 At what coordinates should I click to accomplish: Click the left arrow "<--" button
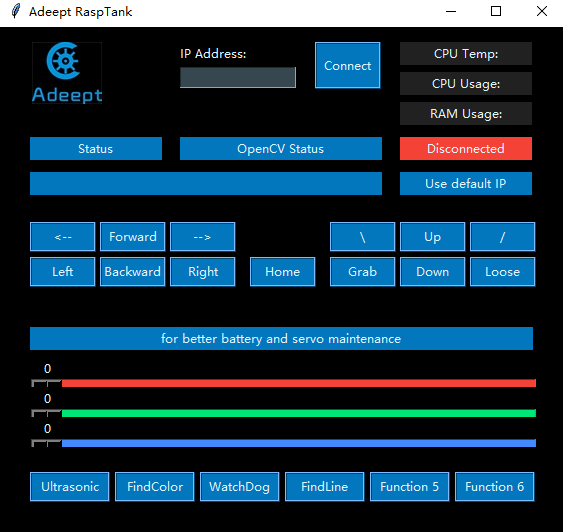tap(63, 237)
